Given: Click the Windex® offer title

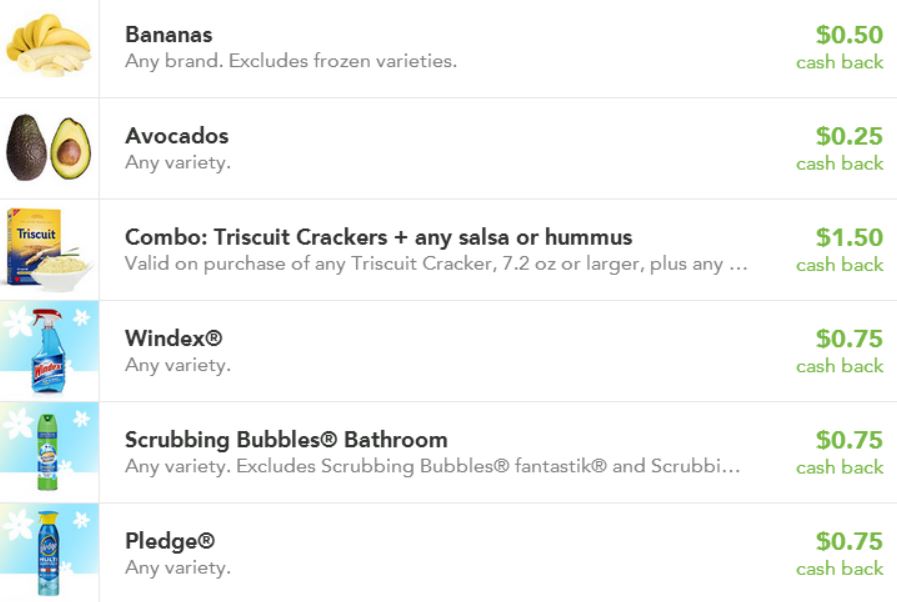Looking at the screenshot, I should [x=173, y=338].
